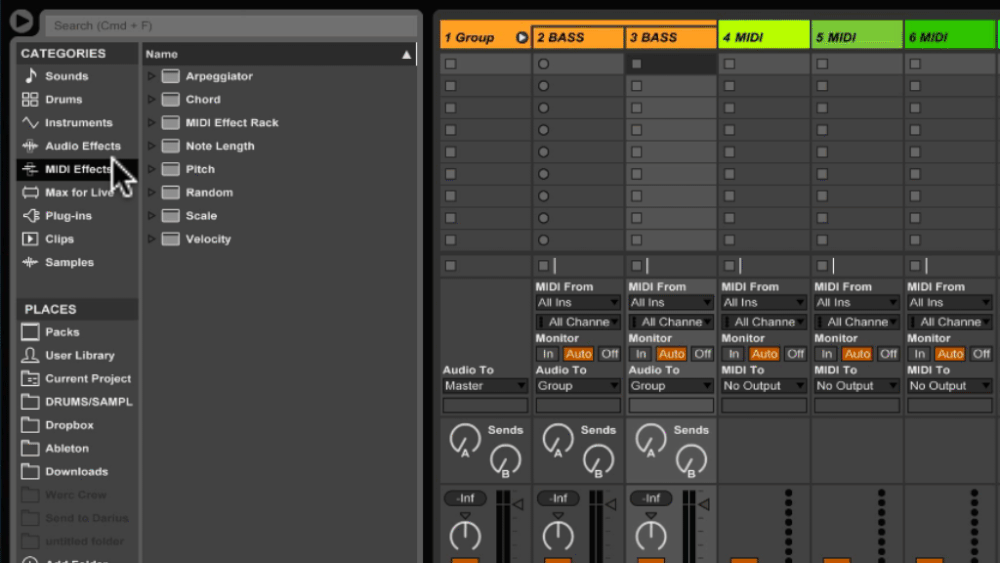Open 2 BASS MIDI From All Ins dropdown

[578, 303]
